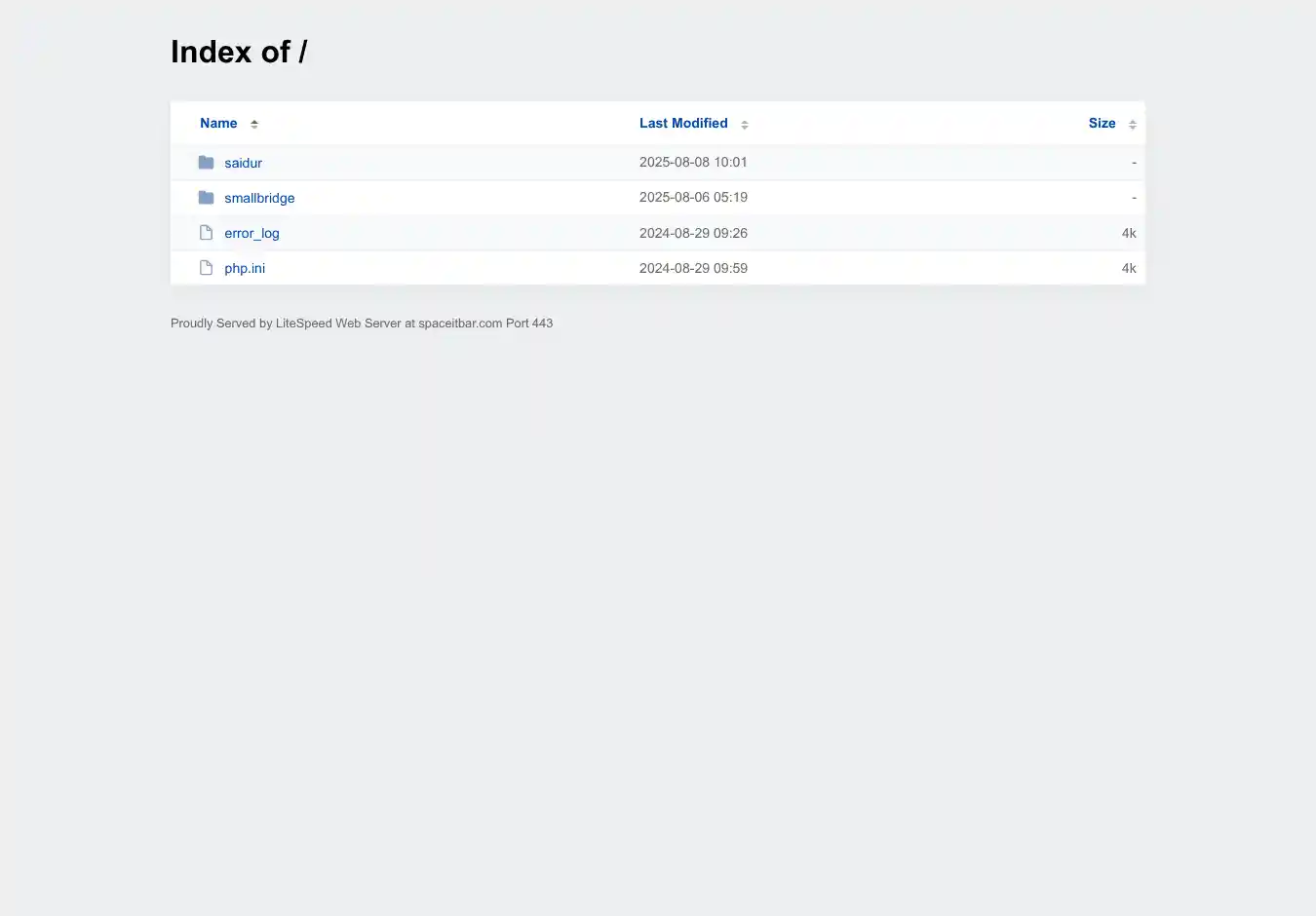This screenshot has width=1316, height=916.
Task: Click the 2025-08-08 10:01 modified date
Action: click(693, 163)
